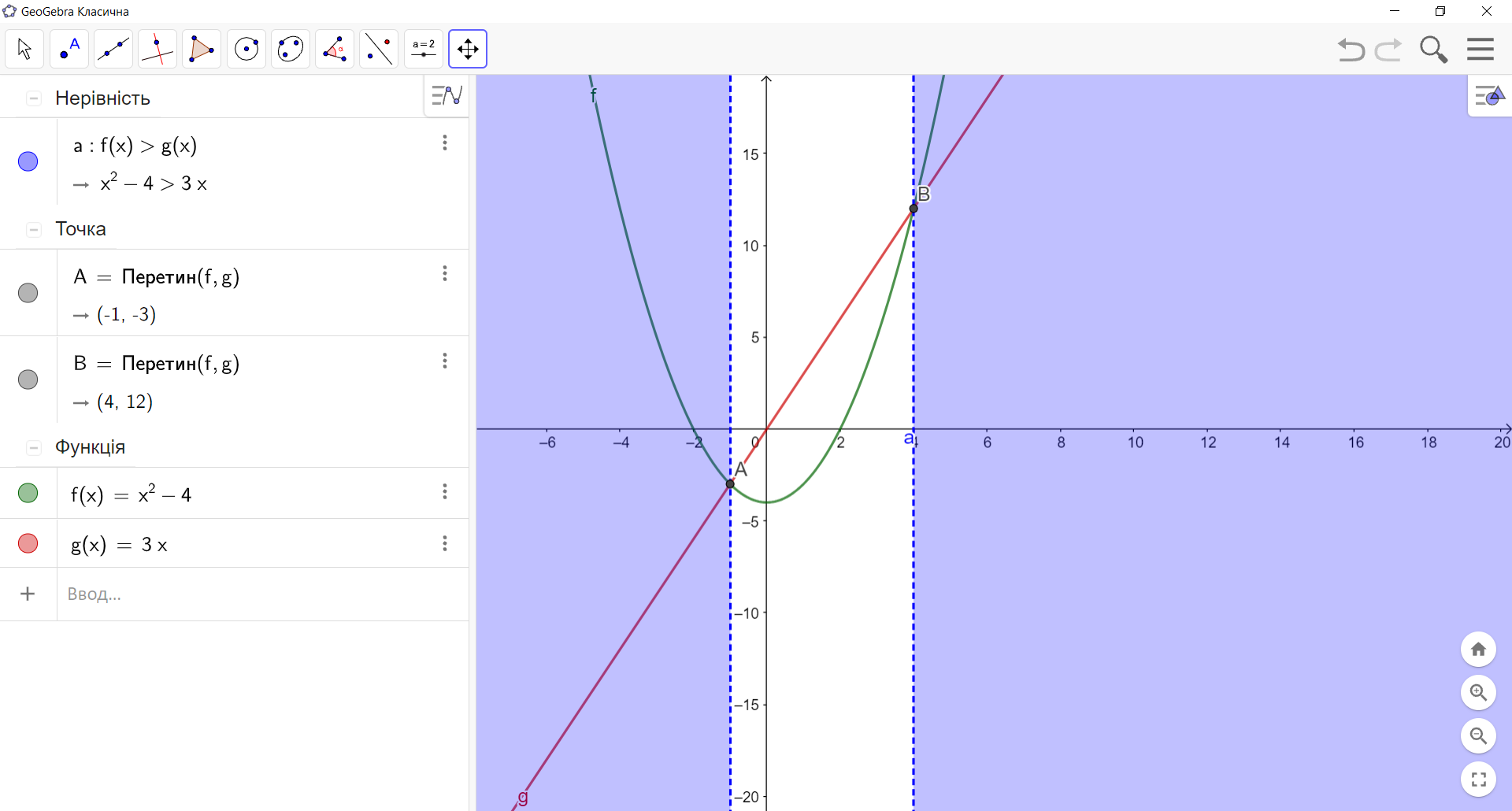Click the red color circle beside g(x)

coord(28,543)
